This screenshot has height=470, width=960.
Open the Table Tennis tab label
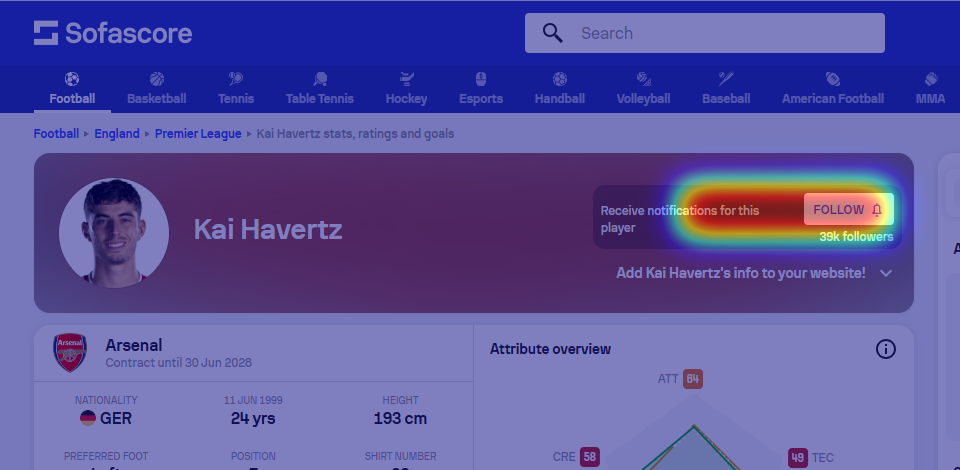pyautogui.click(x=320, y=99)
